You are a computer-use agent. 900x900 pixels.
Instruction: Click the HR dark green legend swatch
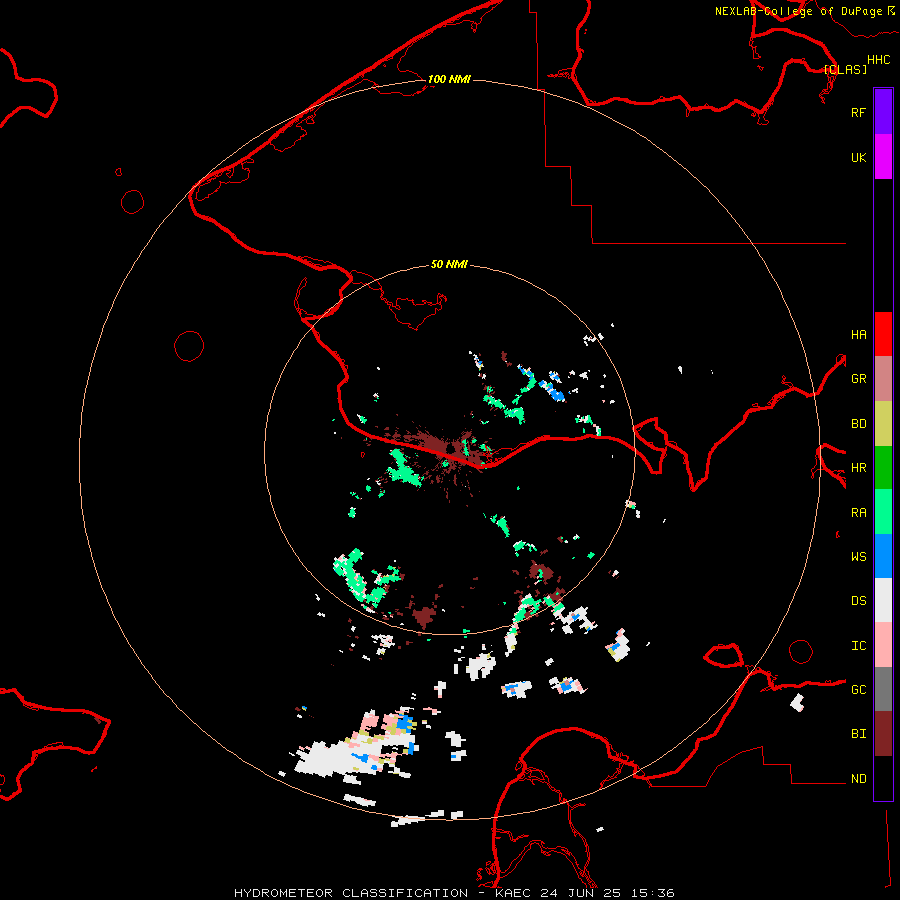883,467
